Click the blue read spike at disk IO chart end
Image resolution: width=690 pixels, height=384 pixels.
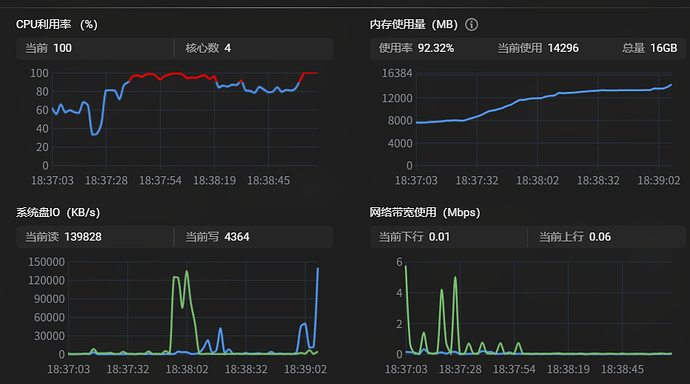(318, 268)
